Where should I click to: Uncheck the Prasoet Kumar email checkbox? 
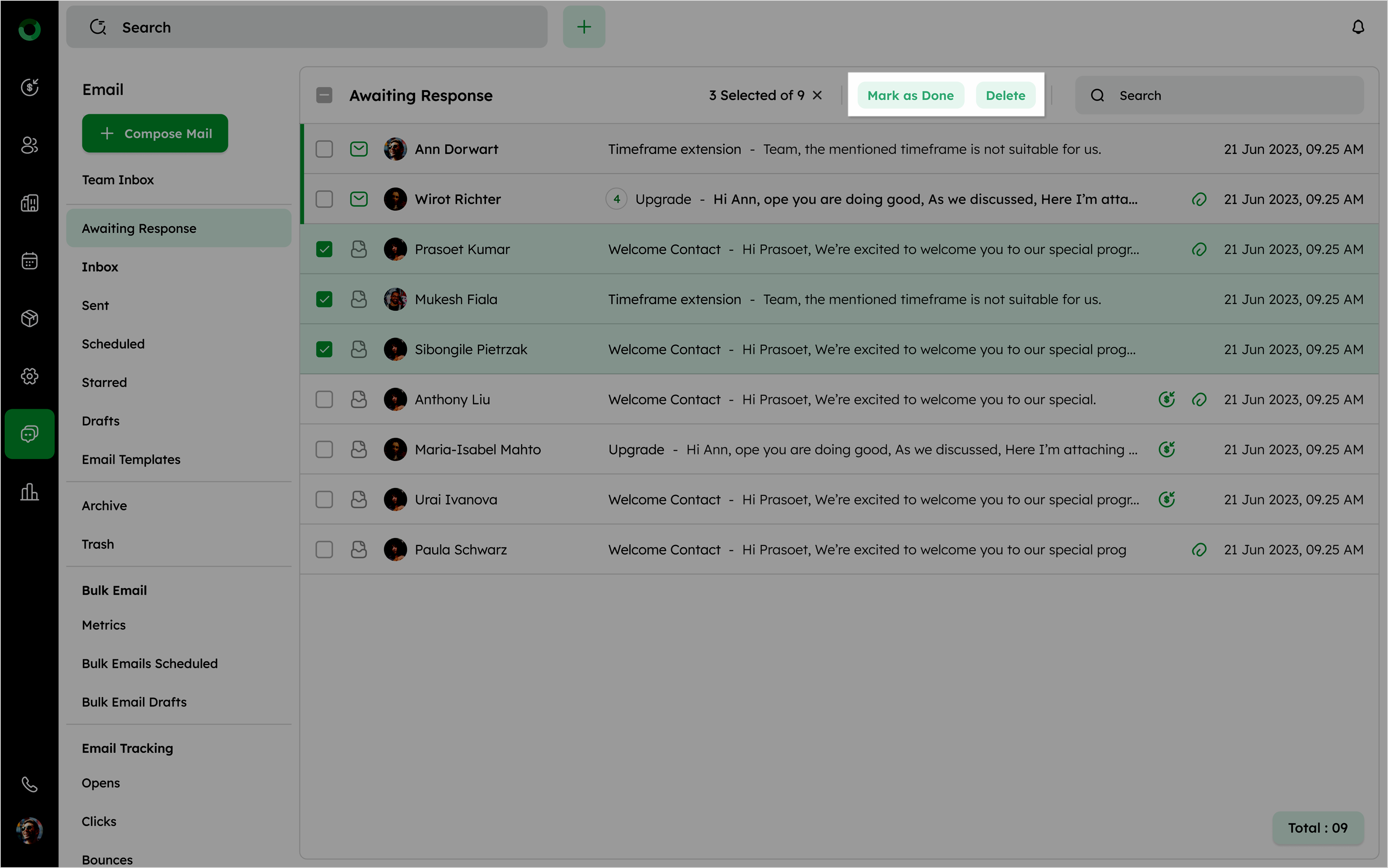[x=324, y=249]
